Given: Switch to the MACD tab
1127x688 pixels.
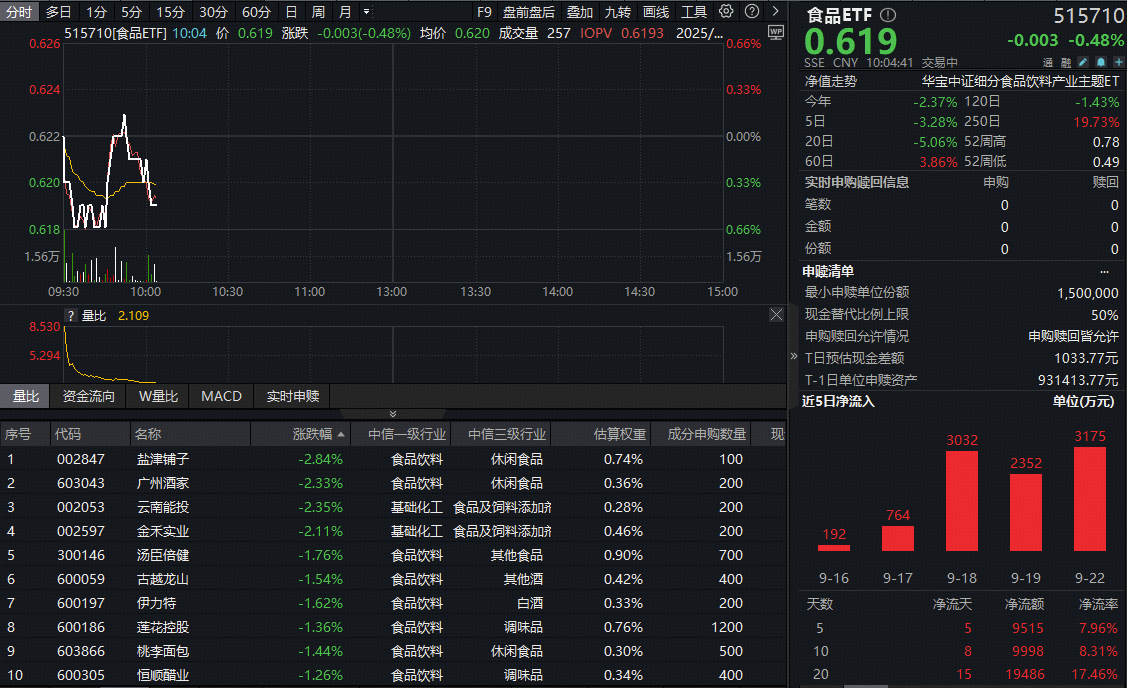Looking at the screenshot, I should (221, 396).
